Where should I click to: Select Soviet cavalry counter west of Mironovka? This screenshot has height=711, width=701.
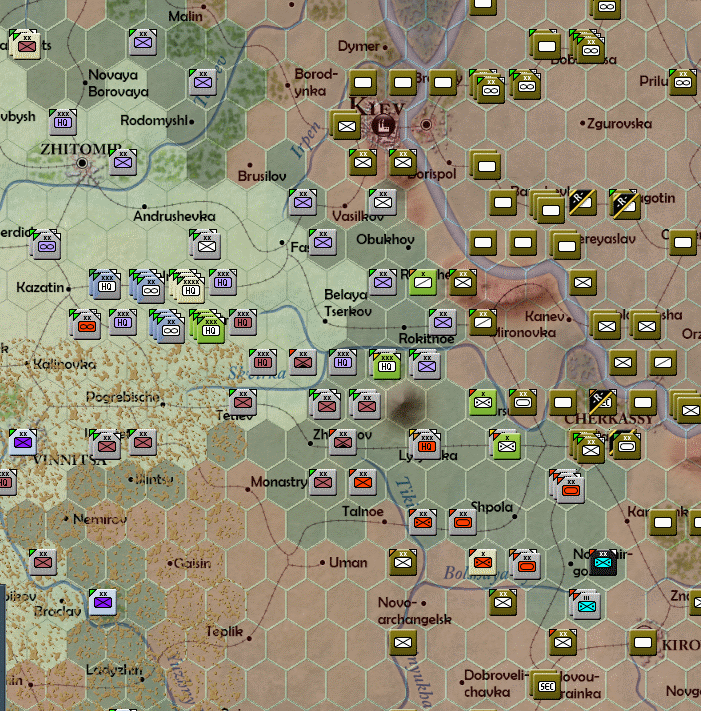click(483, 322)
